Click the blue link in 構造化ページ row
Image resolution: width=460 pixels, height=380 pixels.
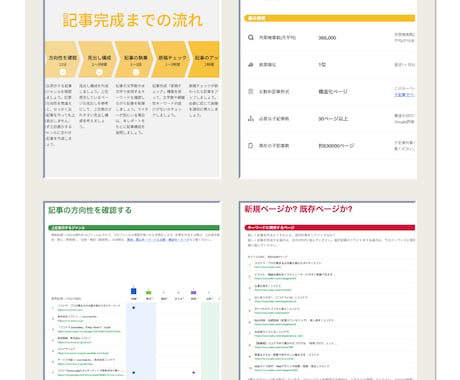[x=404, y=95]
